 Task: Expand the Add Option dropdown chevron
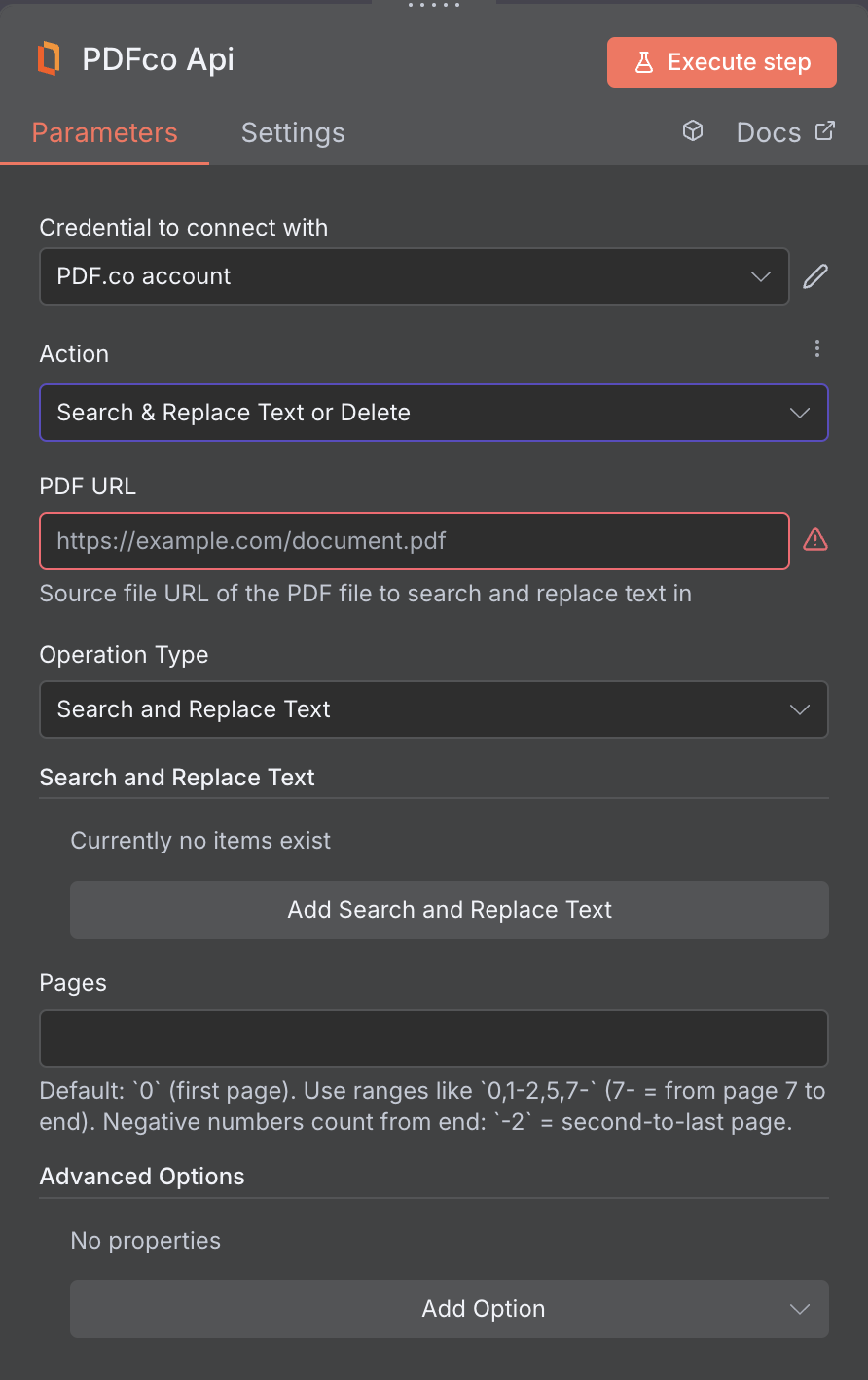[799, 1309]
